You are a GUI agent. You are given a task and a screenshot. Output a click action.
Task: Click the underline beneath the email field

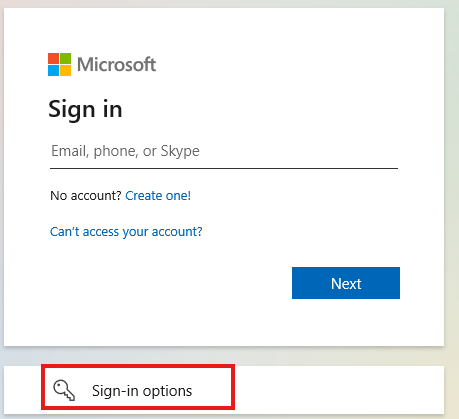(224, 168)
